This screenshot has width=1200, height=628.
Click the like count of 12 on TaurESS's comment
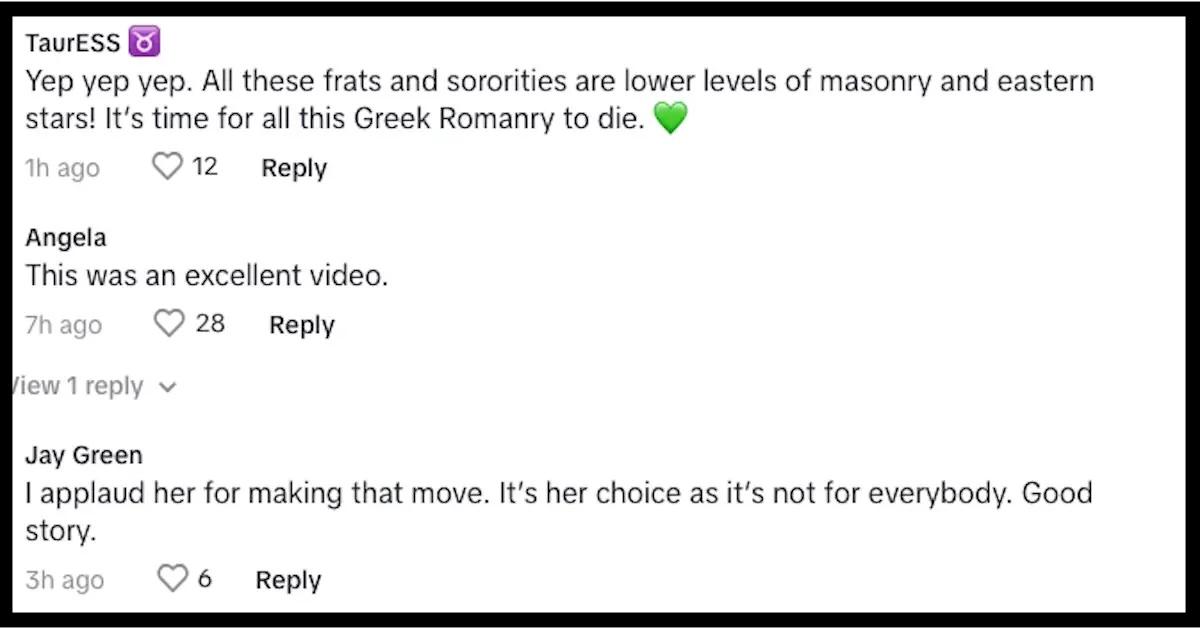point(206,167)
